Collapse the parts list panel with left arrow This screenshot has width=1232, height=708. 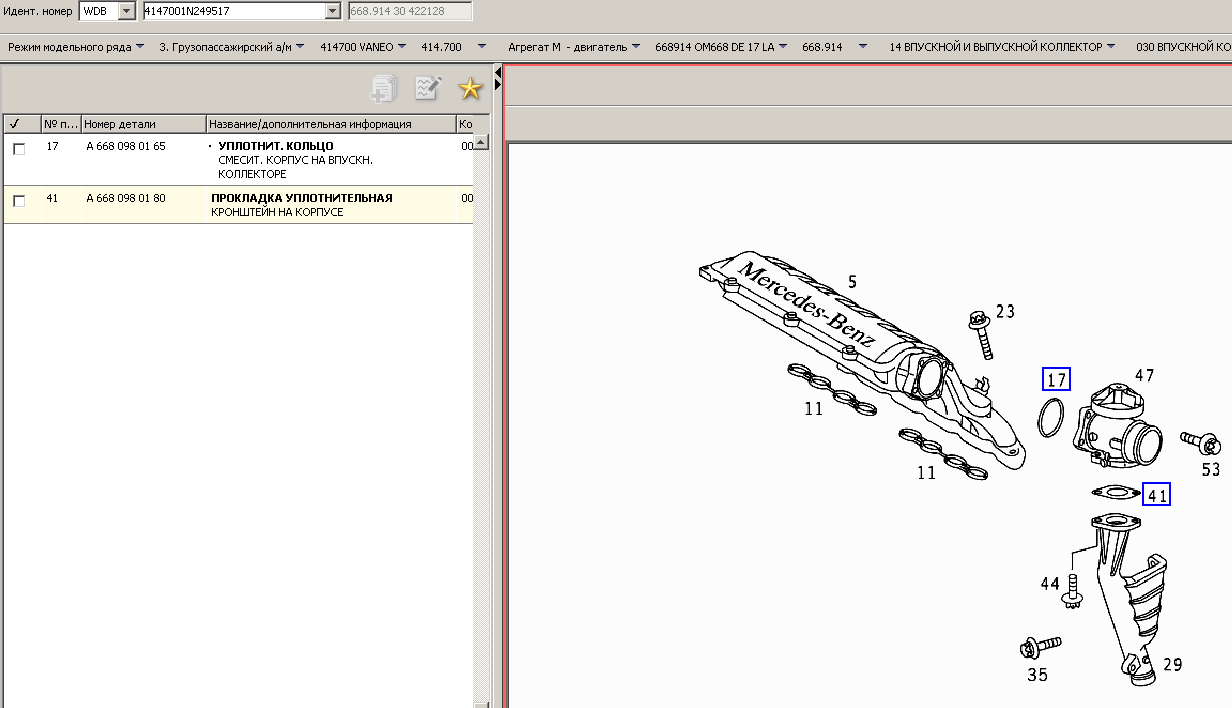(x=497, y=74)
